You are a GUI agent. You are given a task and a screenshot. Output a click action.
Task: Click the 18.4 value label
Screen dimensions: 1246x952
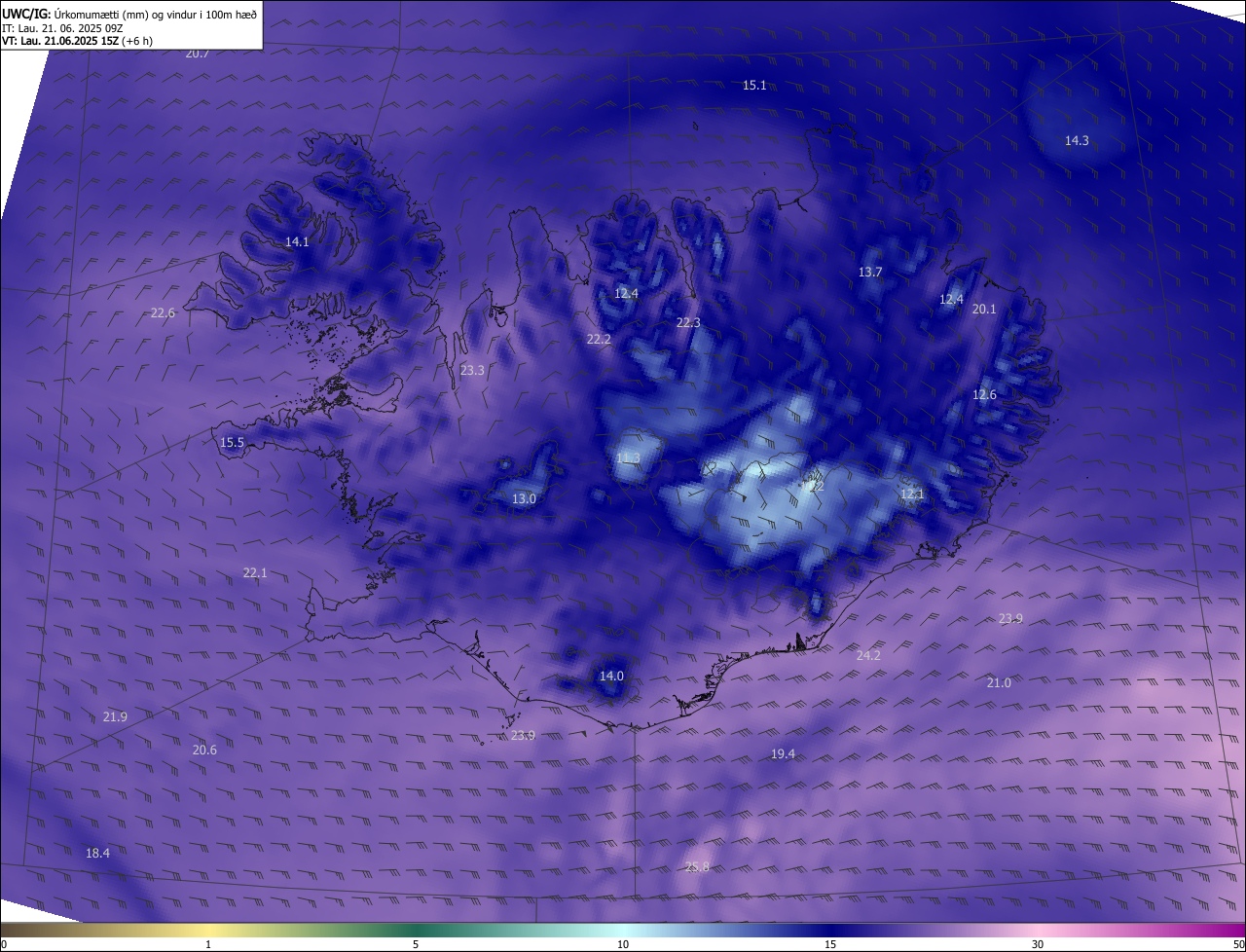click(x=97, y=854)
